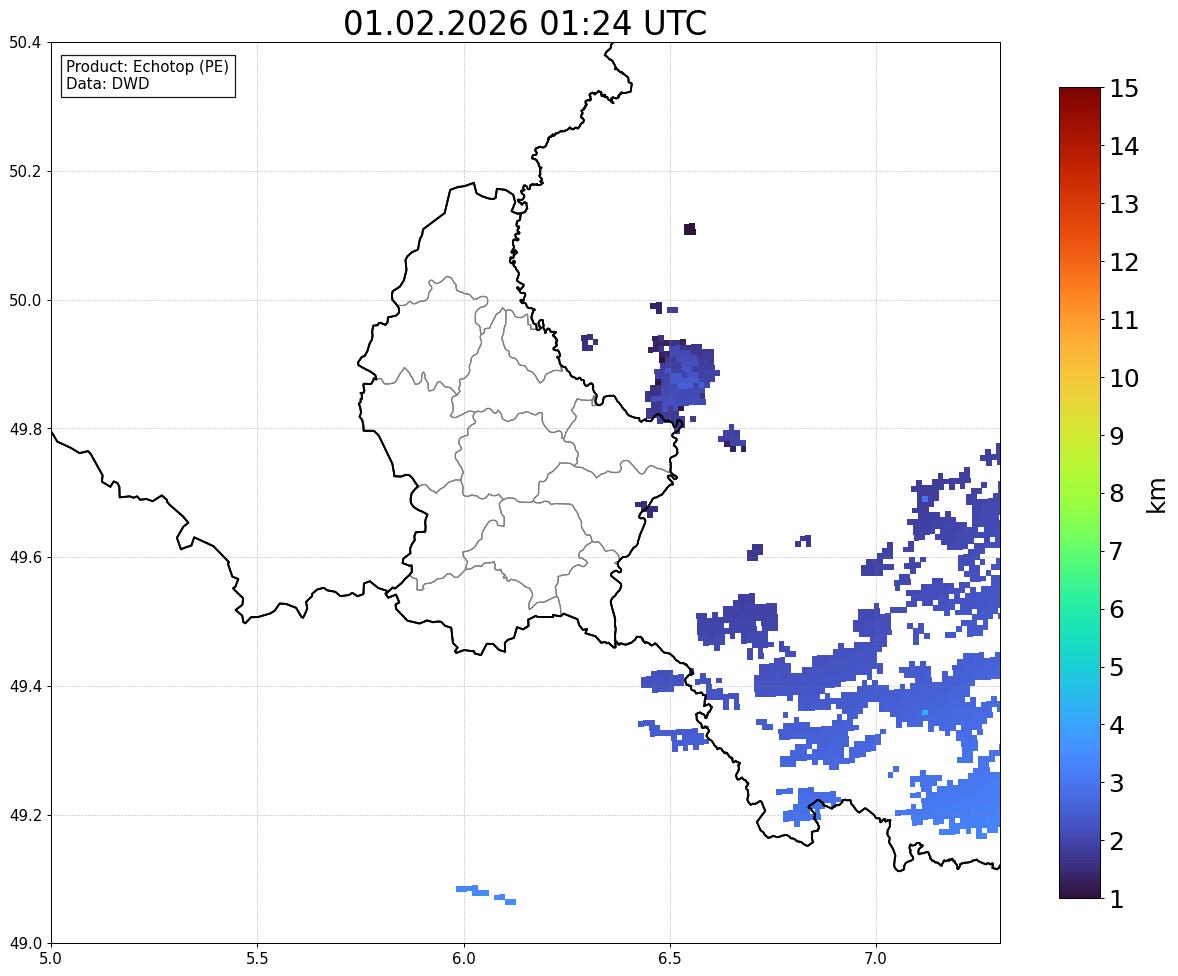
Task: Click the colorbar tick label '11'
Action: point(1124,320)
